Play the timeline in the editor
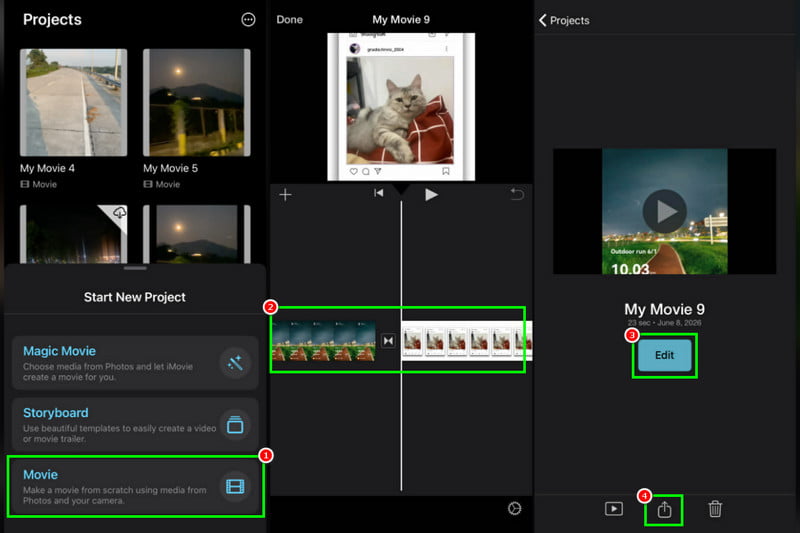Viewport: 800px width, 533px height. point(431,194)
